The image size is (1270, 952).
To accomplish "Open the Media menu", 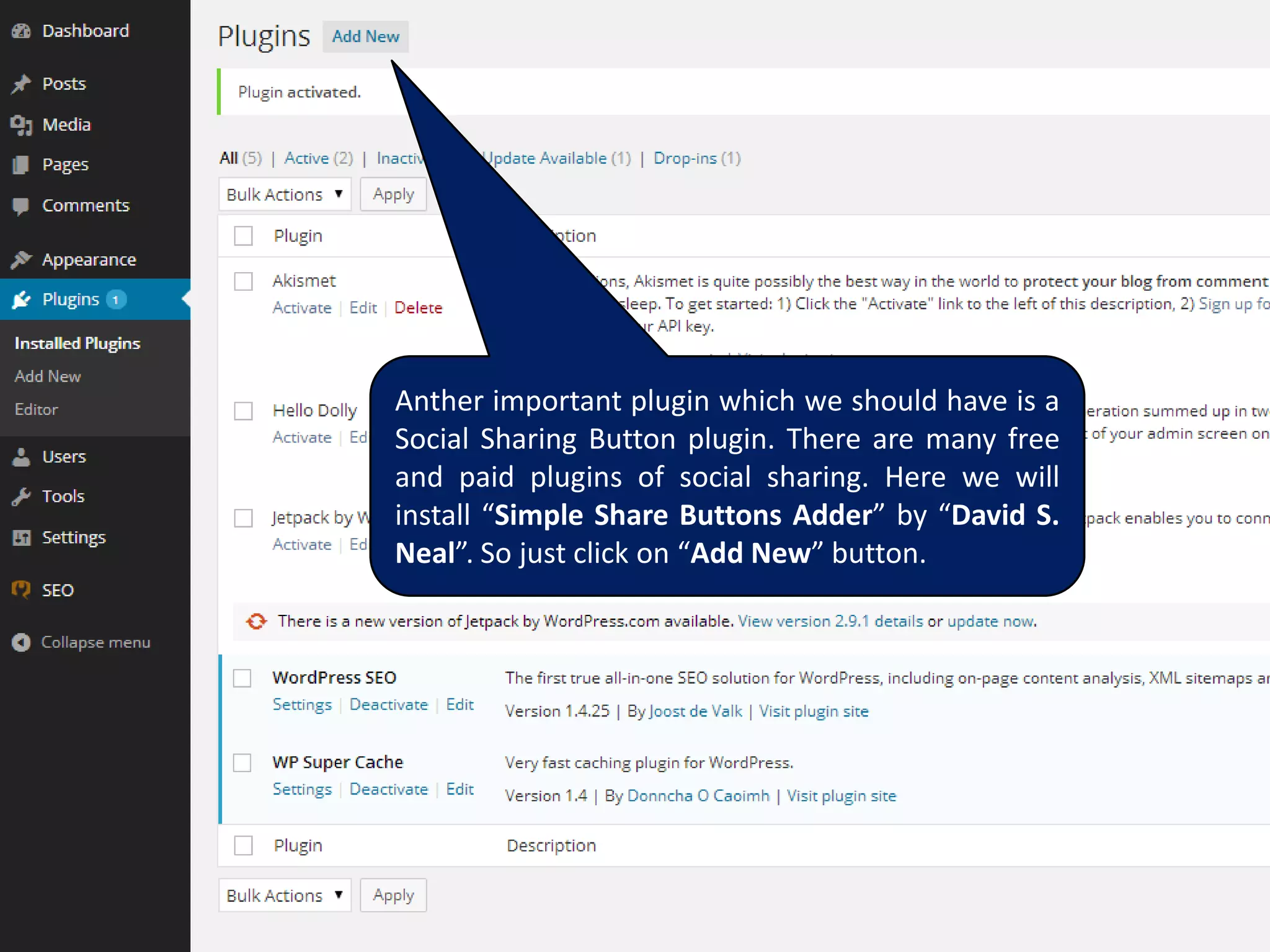I will [66, 125].
